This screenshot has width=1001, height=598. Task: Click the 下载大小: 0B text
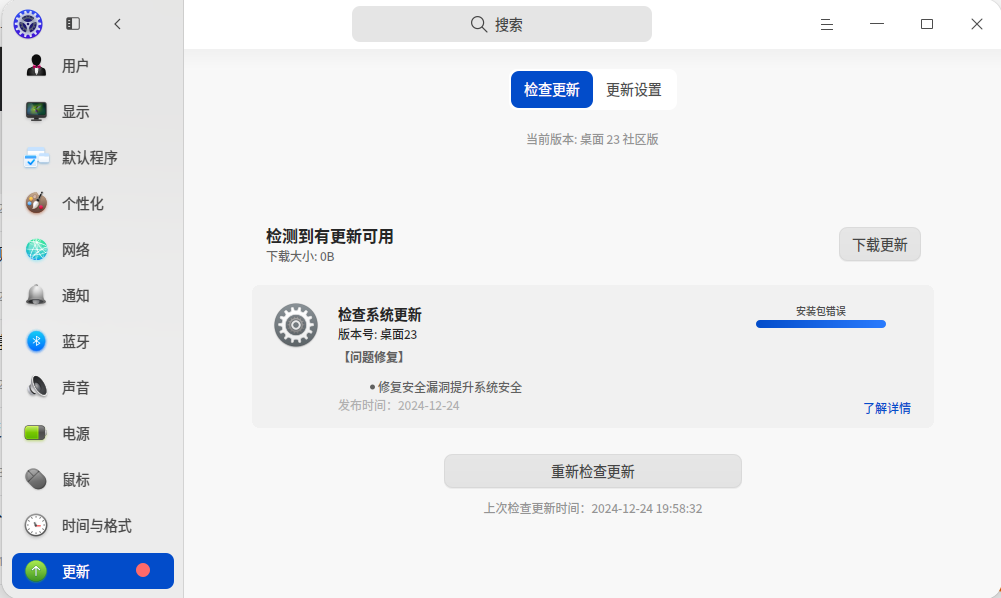click(x=300, y=257)
